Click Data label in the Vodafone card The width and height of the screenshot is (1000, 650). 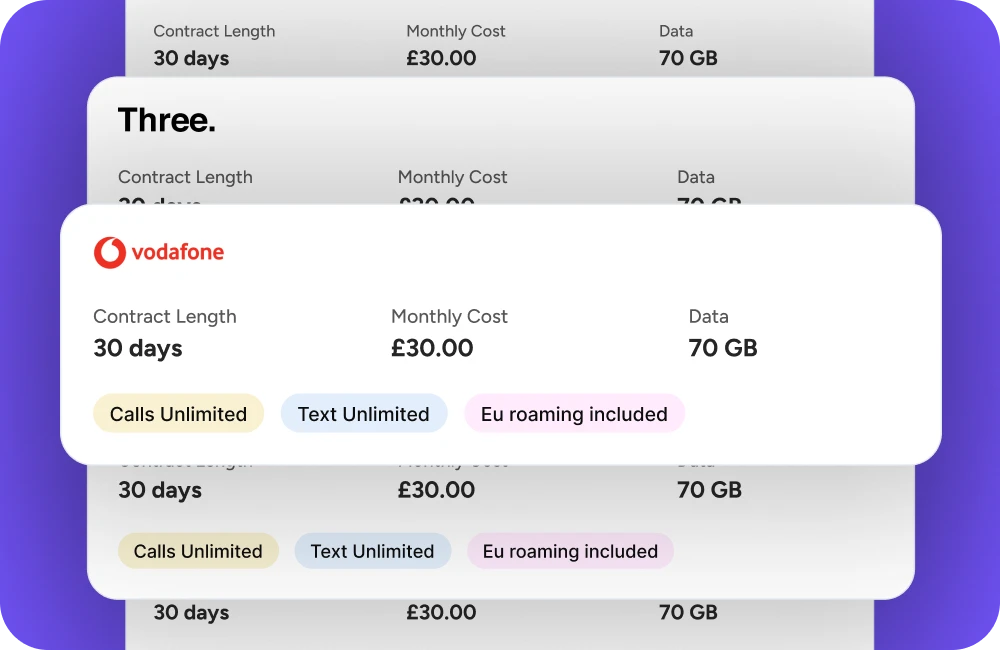pyautogui.click(x=708, y=317)
